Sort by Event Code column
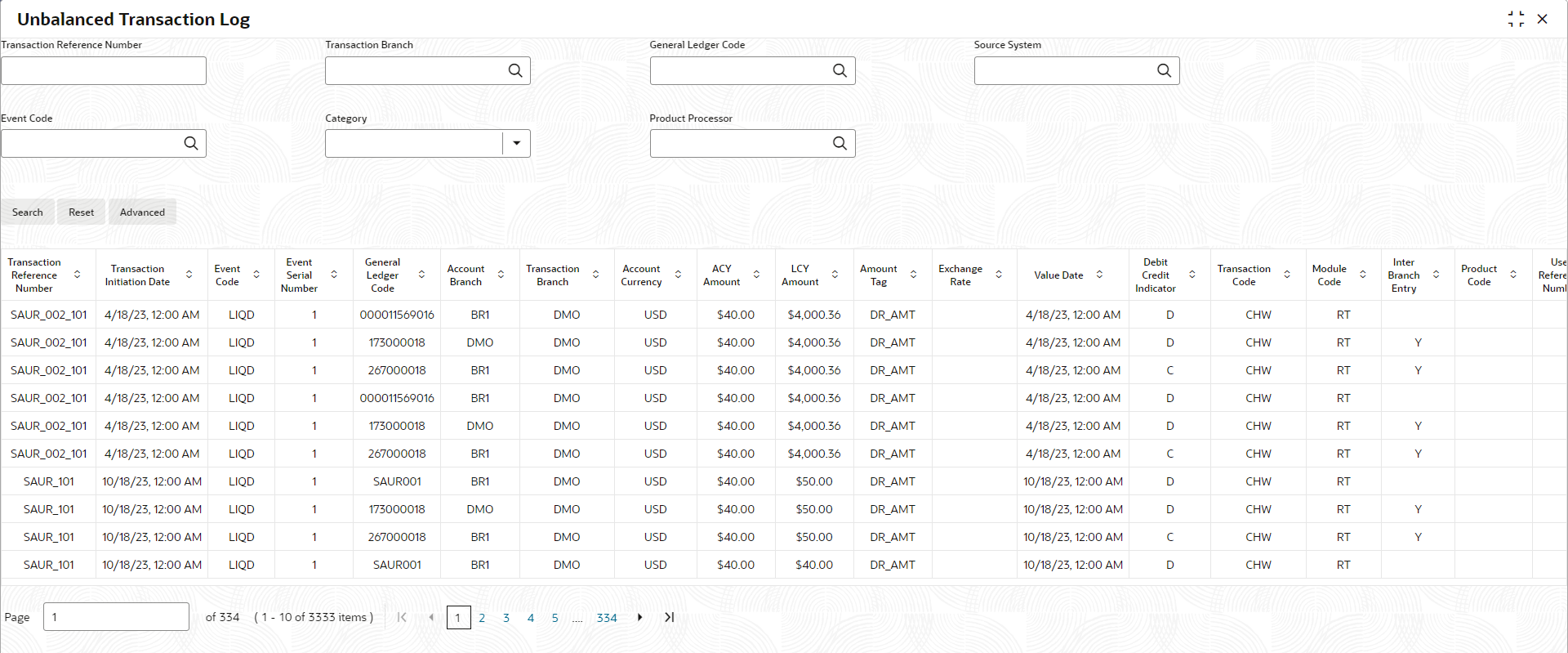This screenshot has width=1568, height=653. pyautogui.click(x=256, y=275)
